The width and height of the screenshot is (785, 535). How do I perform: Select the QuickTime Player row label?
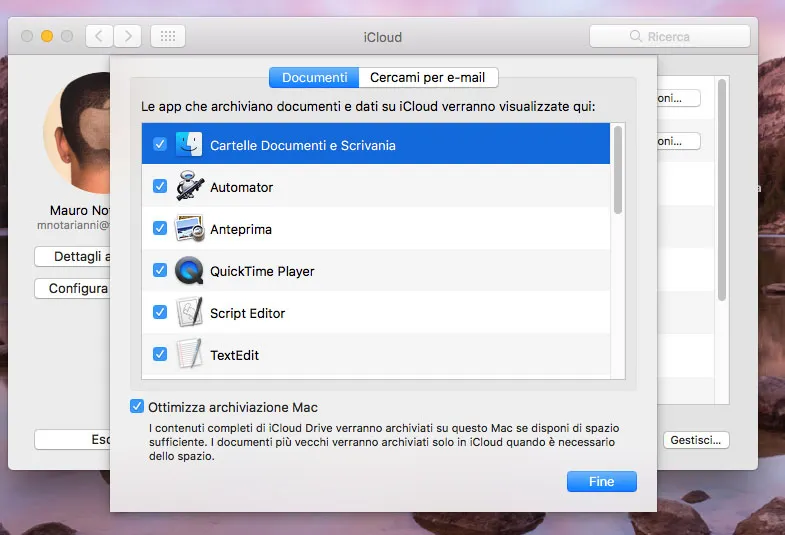(x=262, y=271)
